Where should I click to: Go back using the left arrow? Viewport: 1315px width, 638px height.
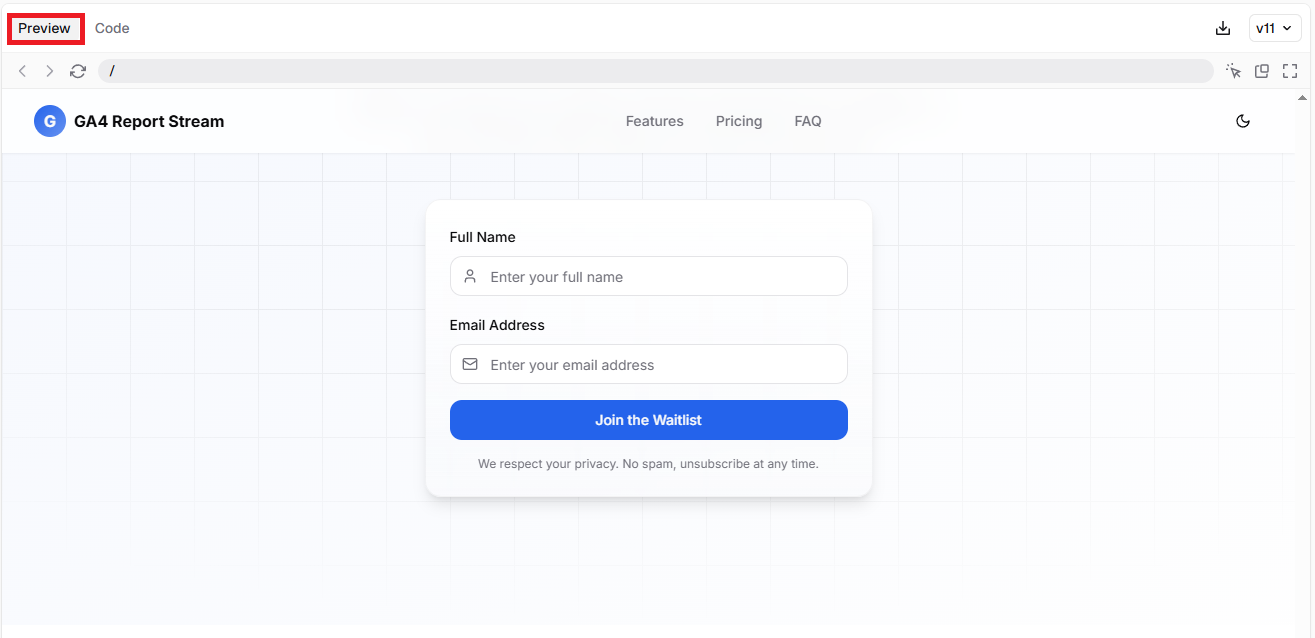pos(23,71)
